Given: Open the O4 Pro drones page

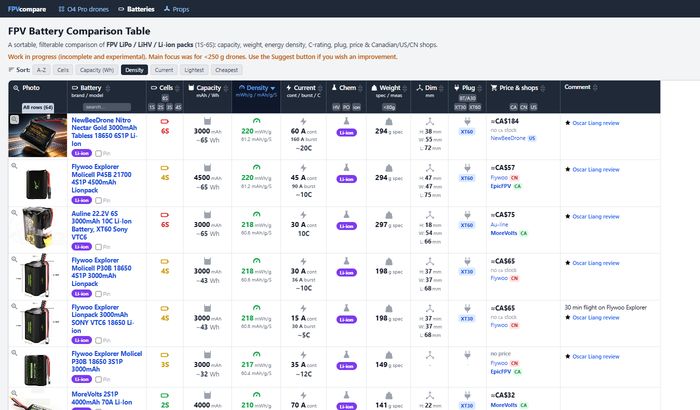Looking at the screenshot, I should coord(83,9).
